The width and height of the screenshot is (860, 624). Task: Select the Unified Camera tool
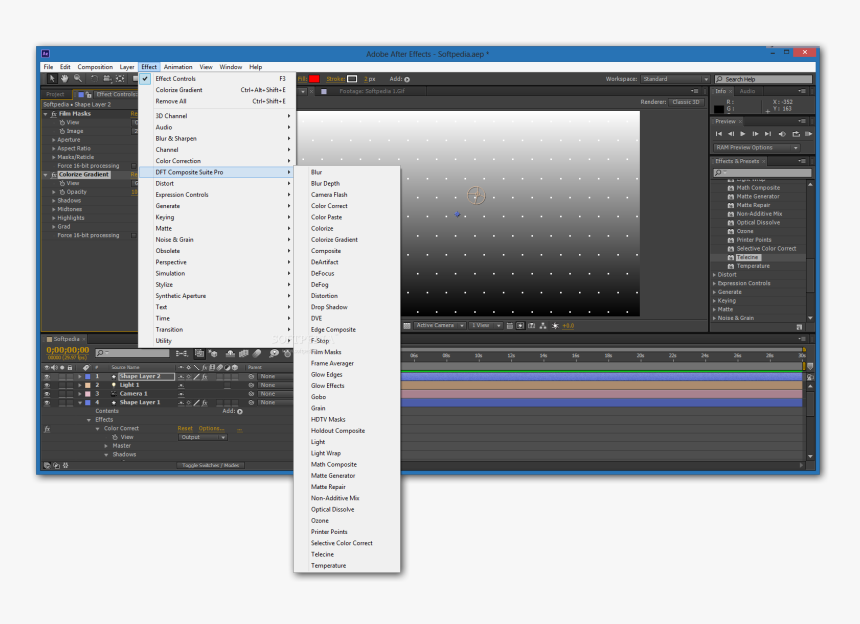coord(107,79)
